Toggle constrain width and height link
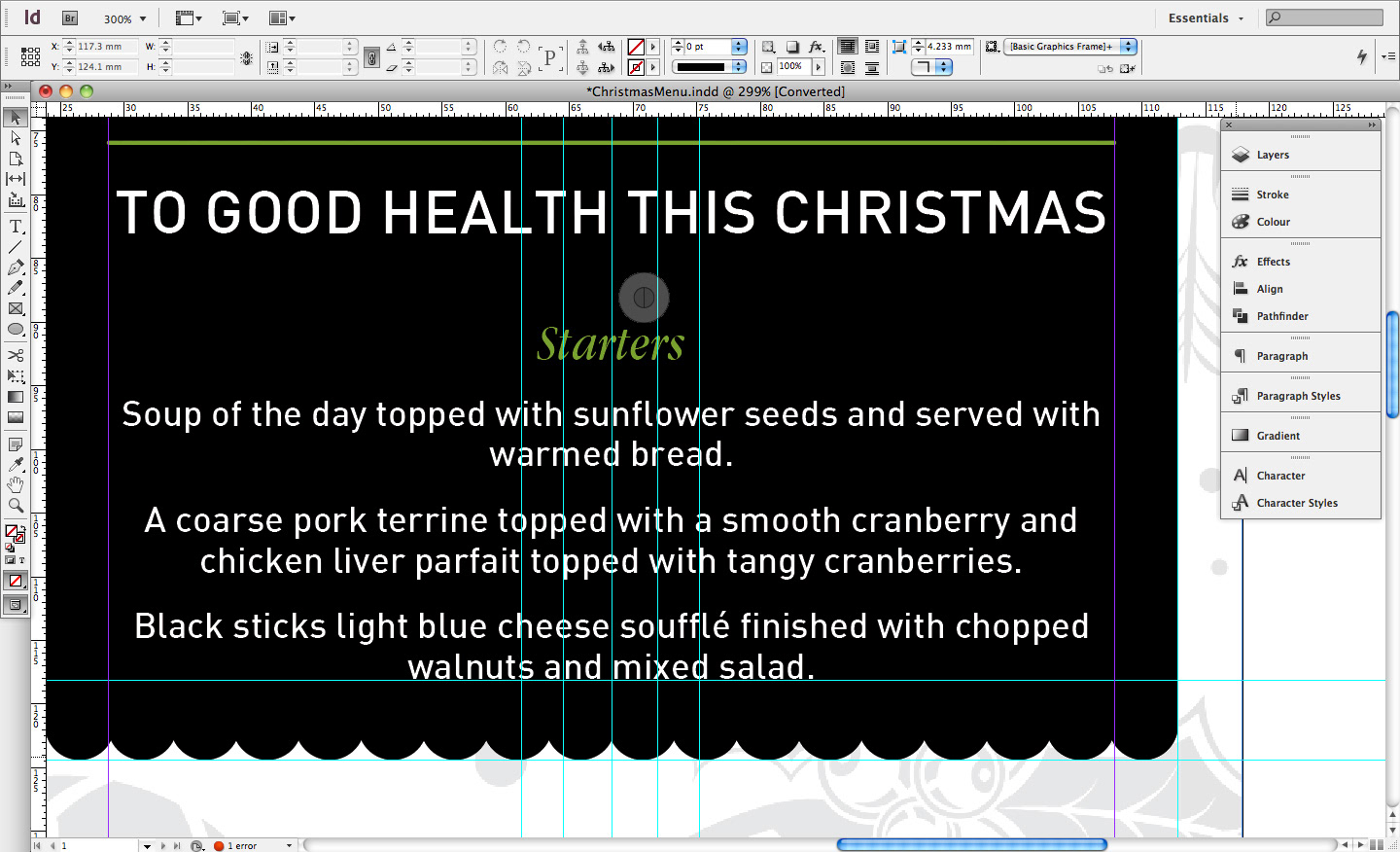Screen dimensions: 1400x852 tap(247, 57)
